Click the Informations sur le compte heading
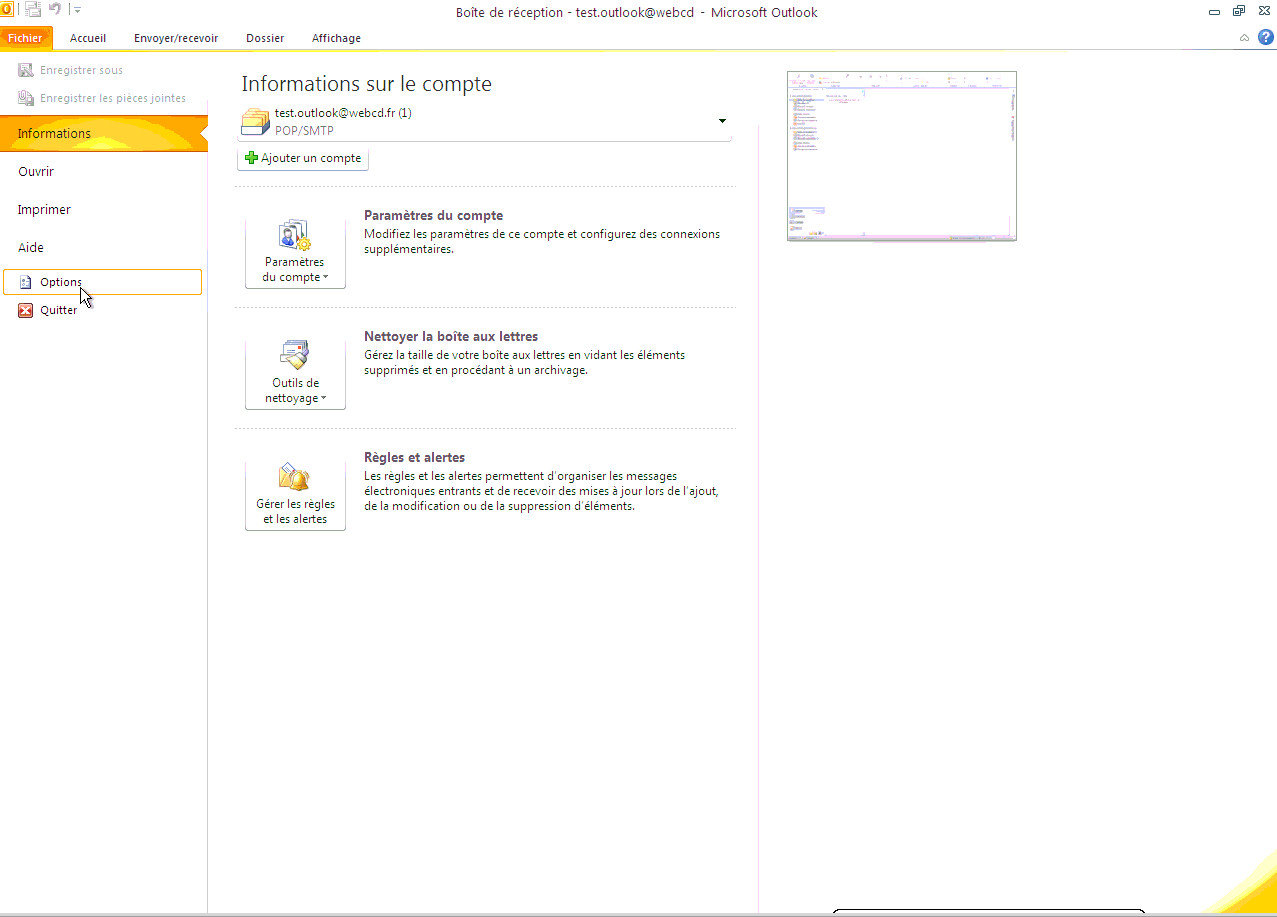 (x=367, y=84)
